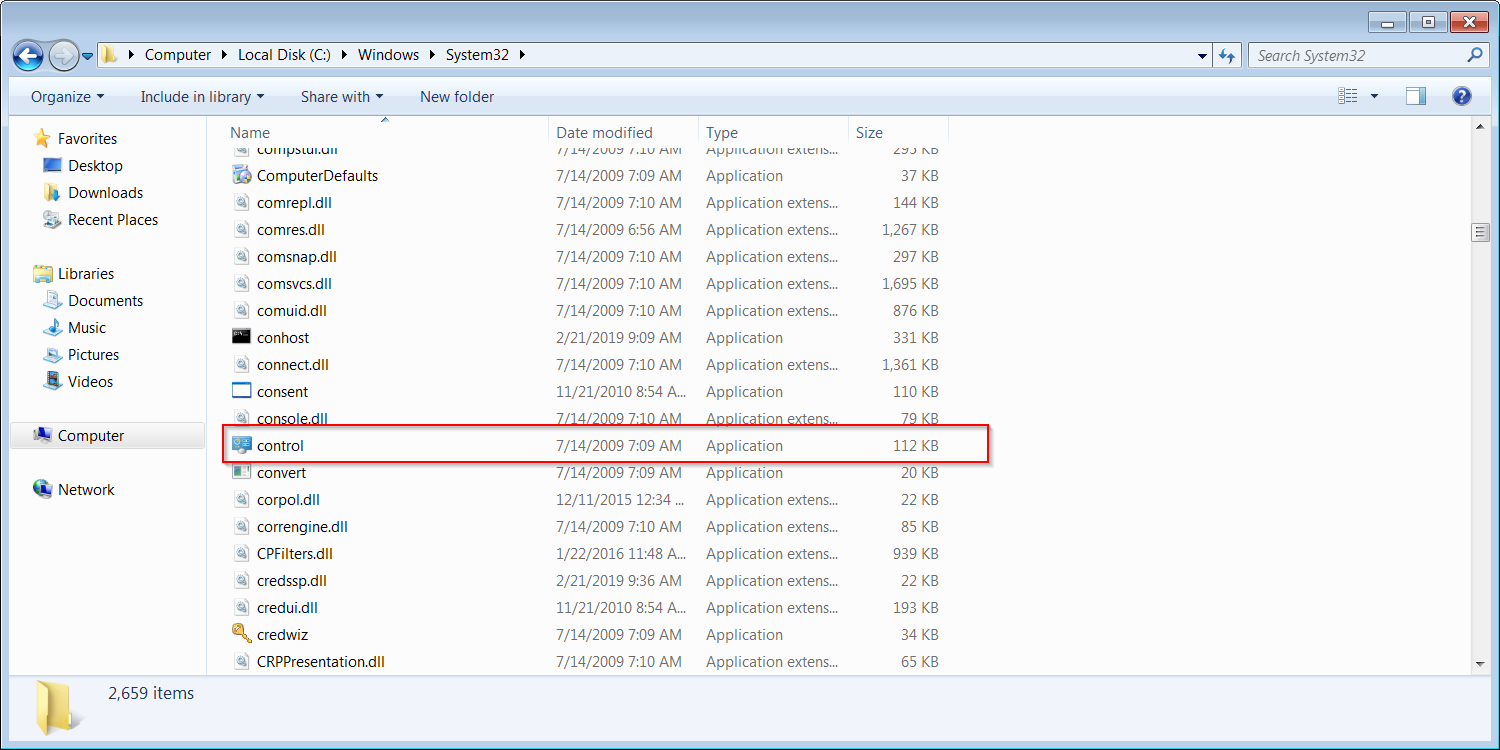Select the conhost console application icon
The image size is (1500, 750).
[x=241, y=337]
